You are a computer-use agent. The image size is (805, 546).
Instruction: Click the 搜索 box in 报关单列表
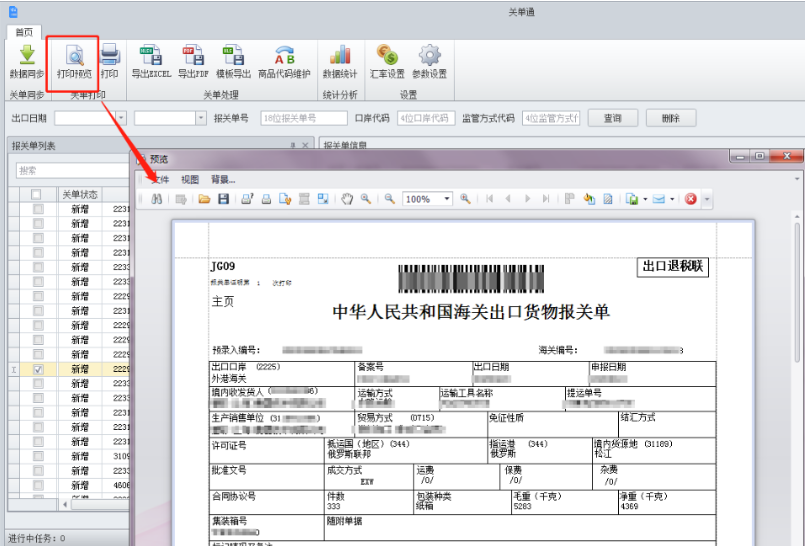click(x=72, y=170)
